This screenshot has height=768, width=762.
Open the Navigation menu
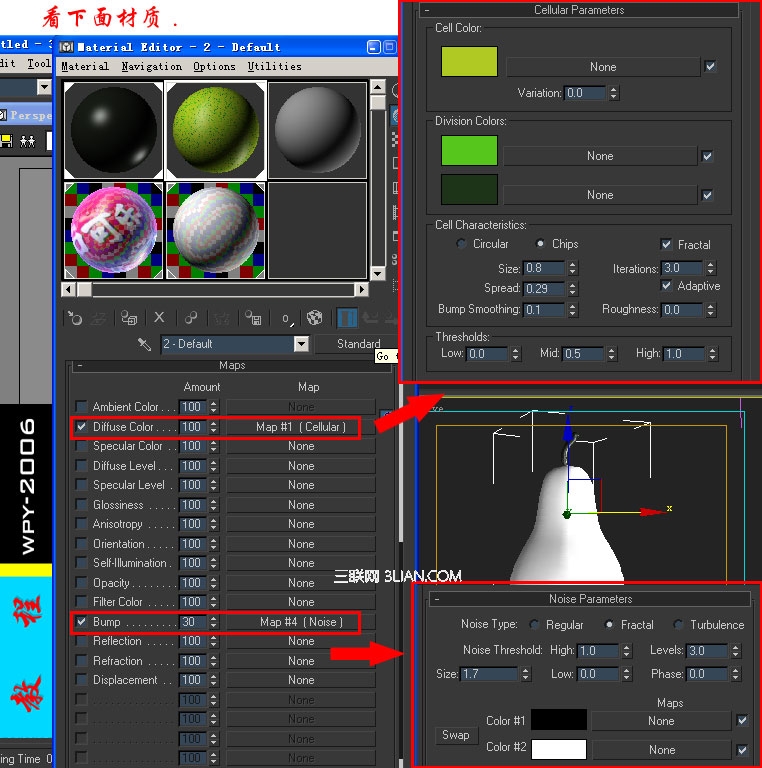151,66
